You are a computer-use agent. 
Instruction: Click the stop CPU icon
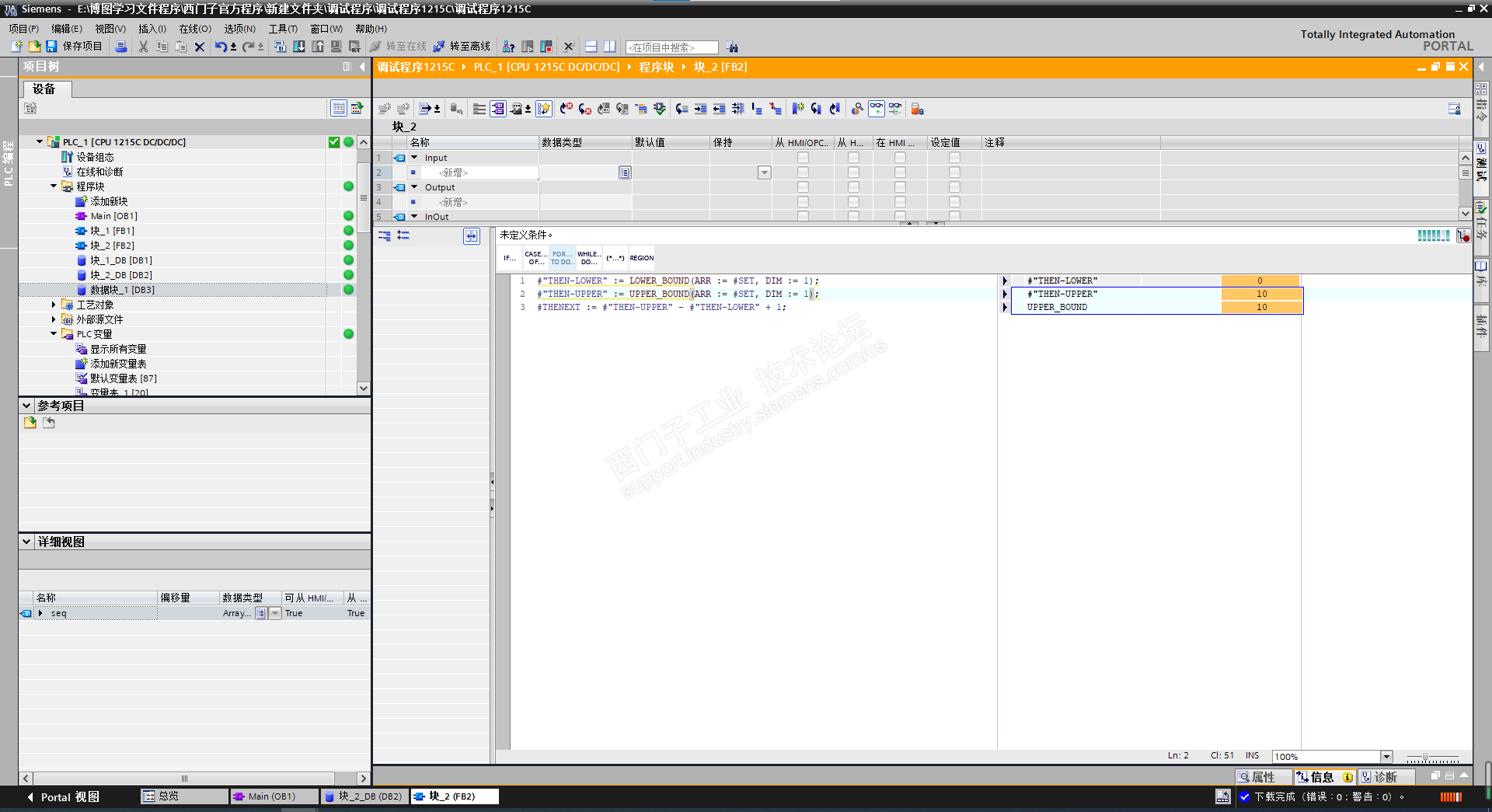click(x=546, y=47)
